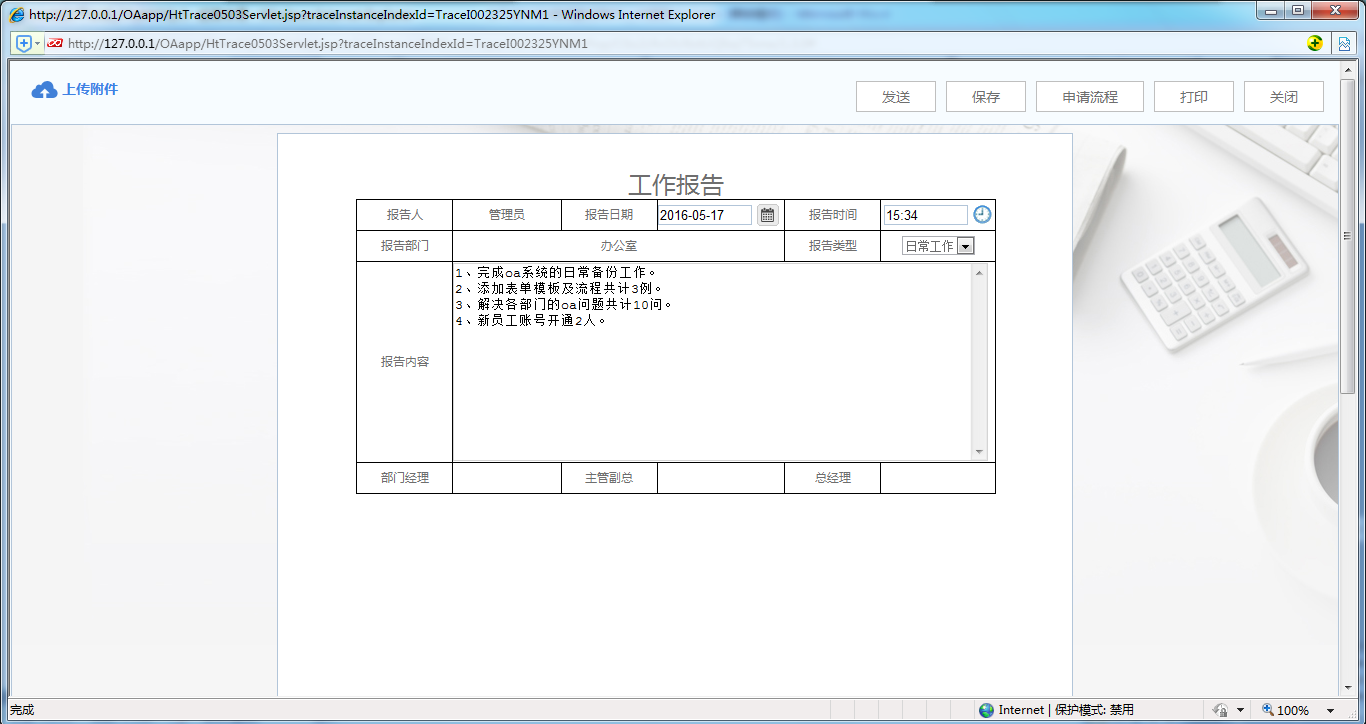Open the calendar picker beside 报告日期
The image size is (1366, 724).
(766, 214)
